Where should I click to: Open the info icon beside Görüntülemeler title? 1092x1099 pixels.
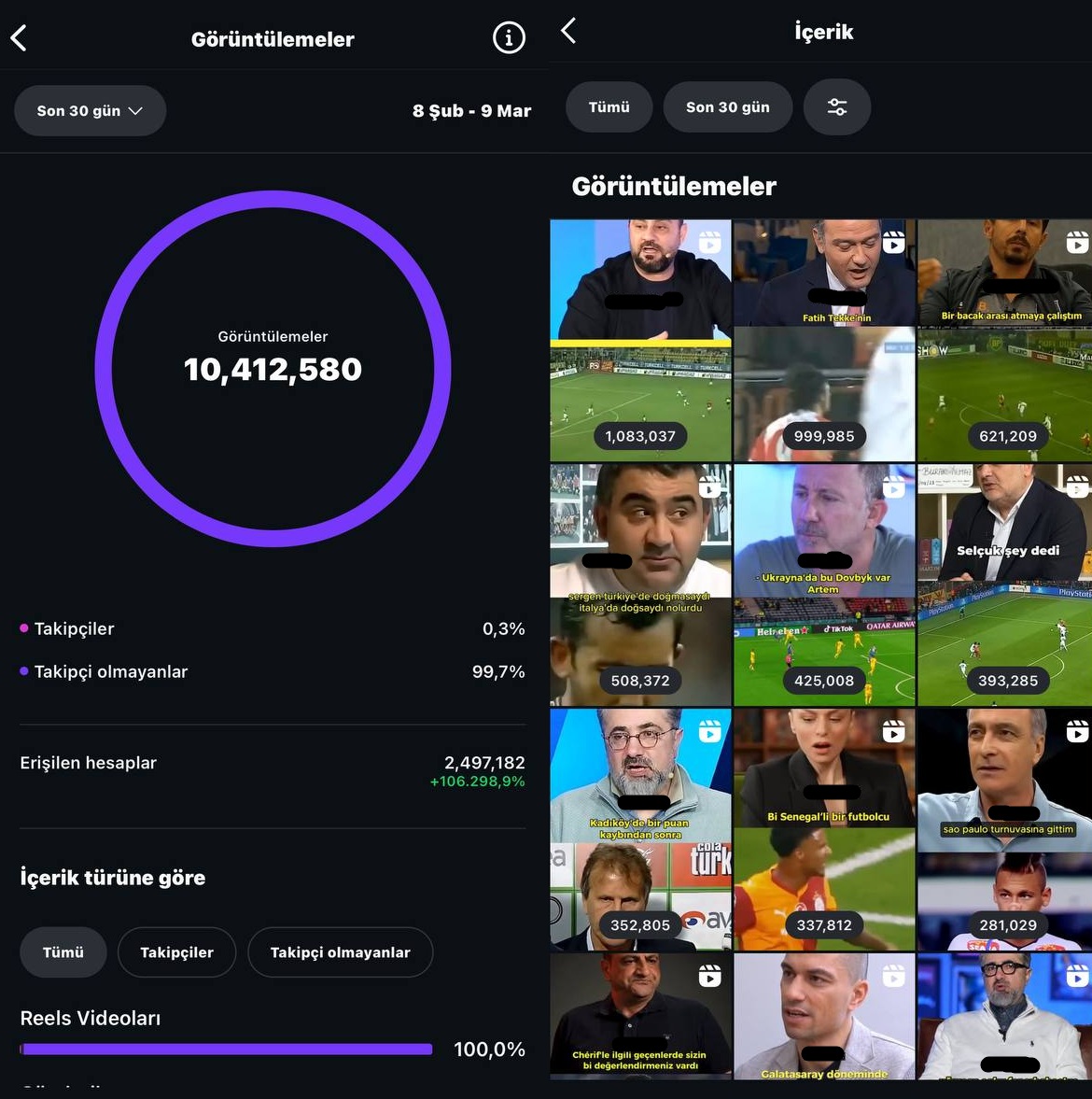tap(509, 38)
